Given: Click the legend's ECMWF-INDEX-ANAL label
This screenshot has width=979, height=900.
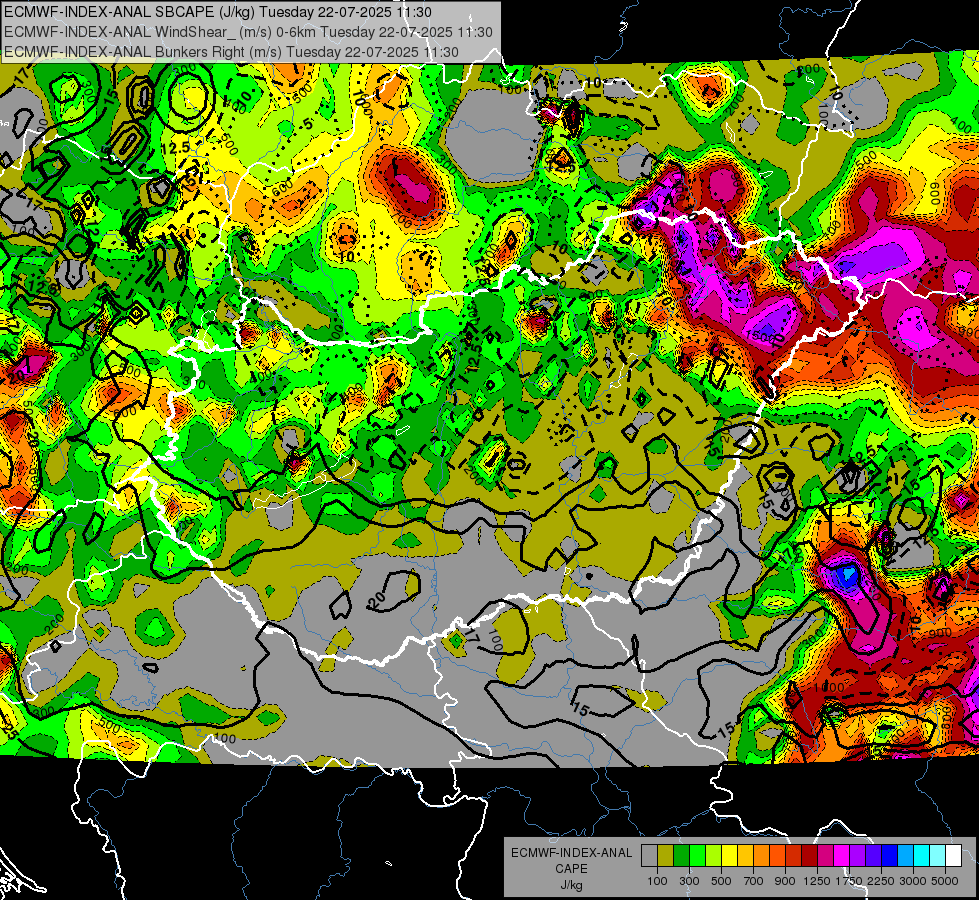Looking at the screenshot, I should (572, 853).
